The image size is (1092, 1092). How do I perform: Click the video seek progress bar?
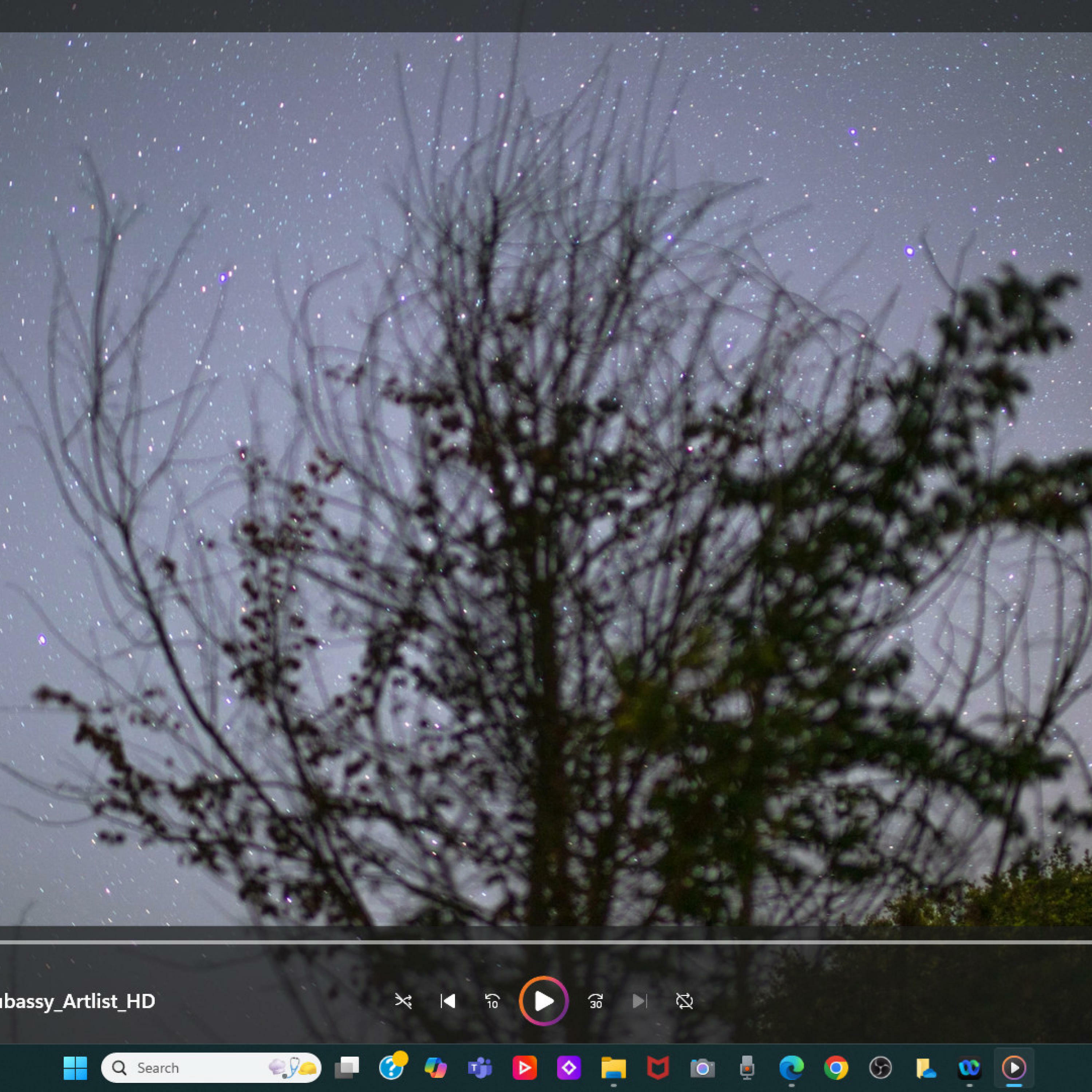pos(546,942)
